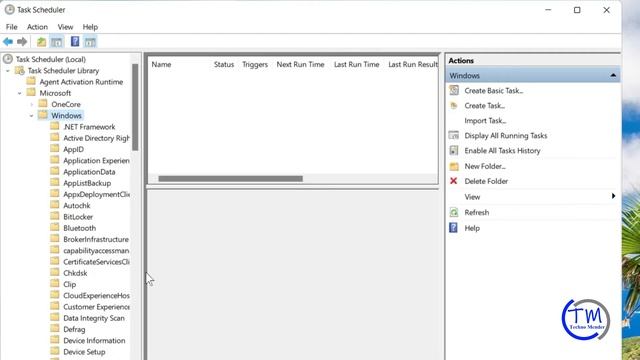Sort by Last Run Time column header
Image resolution: width=640 pixels, height=360 pixels.
point(356,64)
